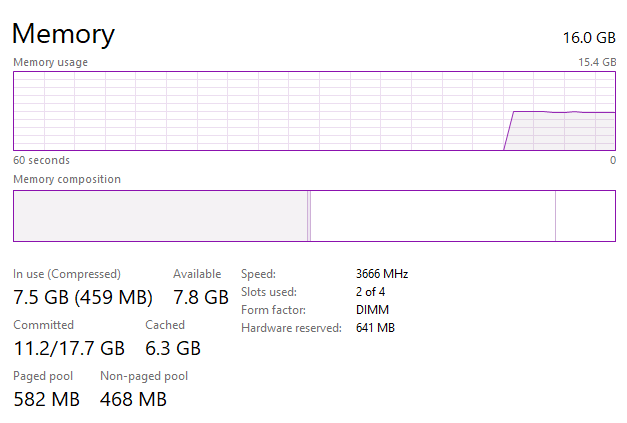627x423 pixels.
Task: Click the 16.0 GB total memory label
Action: coord(590,38)
